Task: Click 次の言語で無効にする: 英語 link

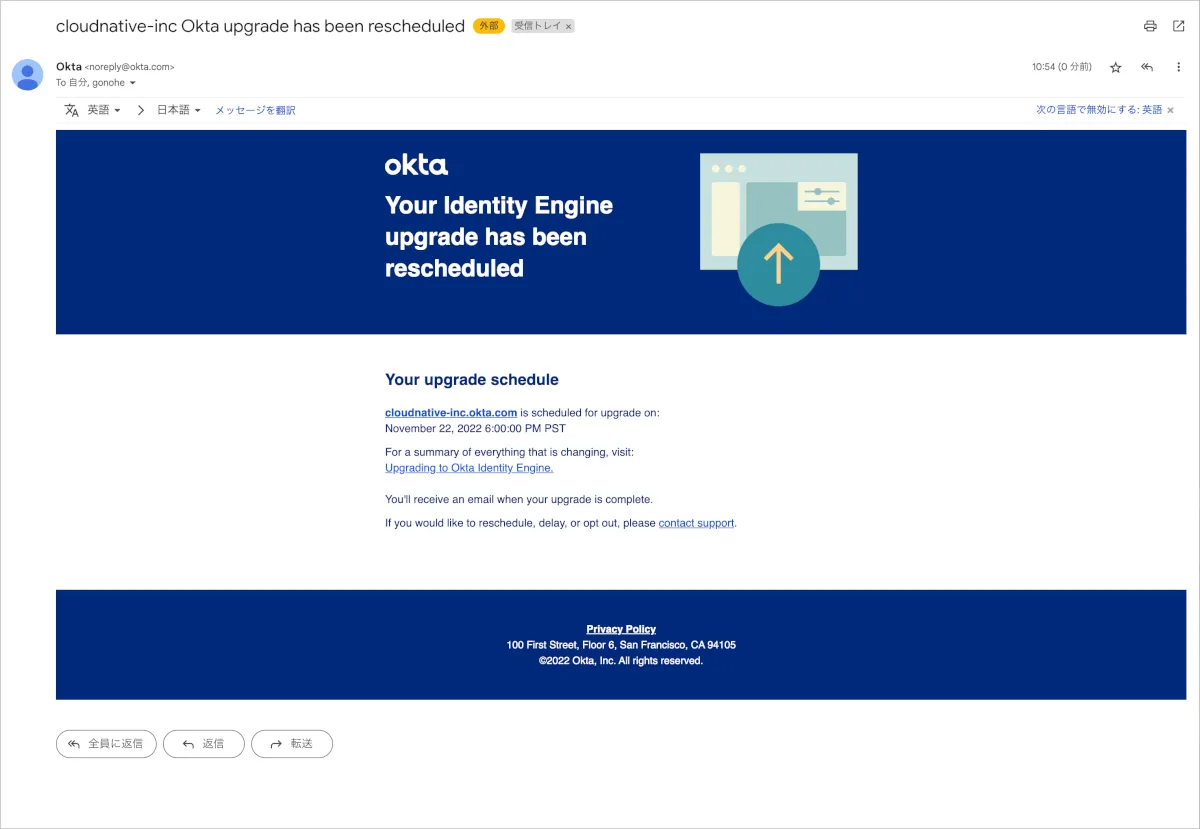Action: pos(1099,110)
